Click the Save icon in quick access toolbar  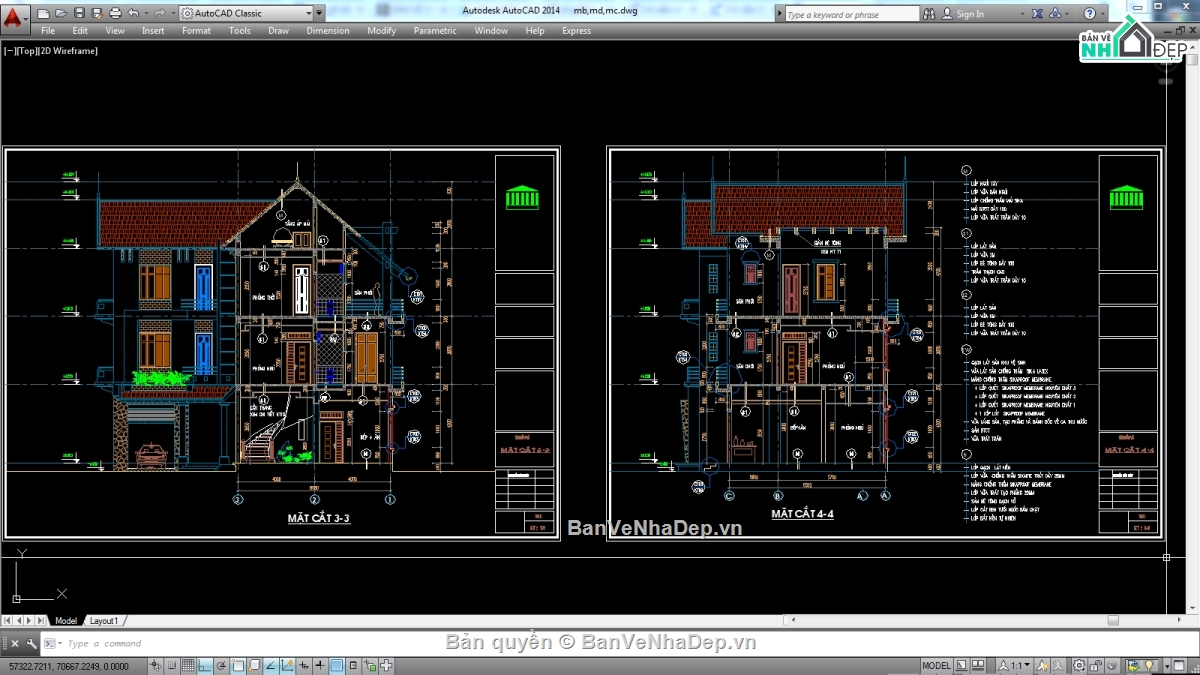(79, 14)
